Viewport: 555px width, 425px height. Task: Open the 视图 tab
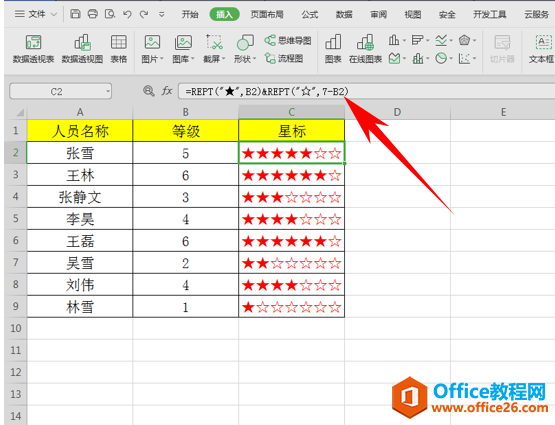coord(413,15)
